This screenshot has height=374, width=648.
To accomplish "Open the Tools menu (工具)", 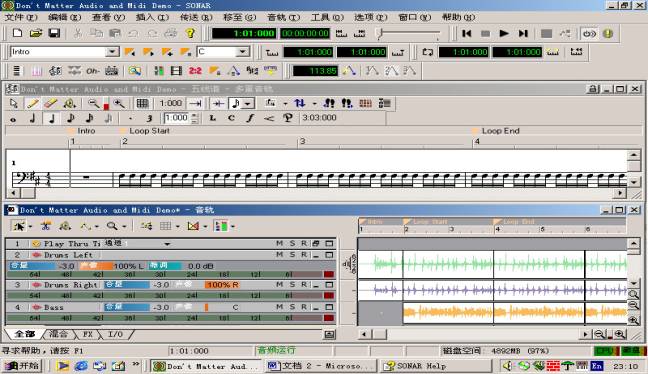I will coord(327,17).
